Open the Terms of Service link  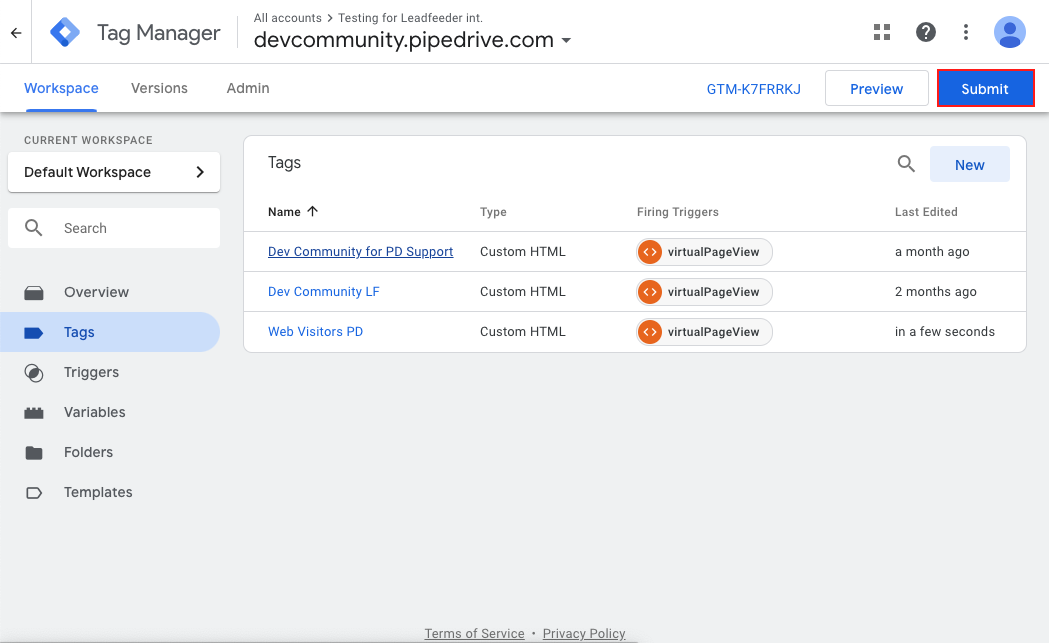point(474,634)
